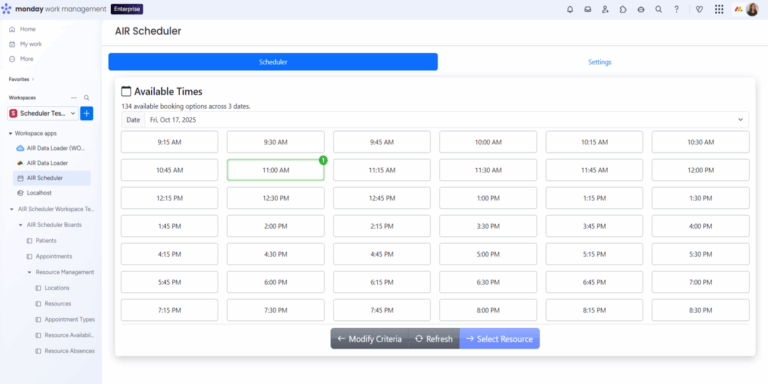Click the Select Resource button
Screen dimensions: 768x384
(500, 339)
